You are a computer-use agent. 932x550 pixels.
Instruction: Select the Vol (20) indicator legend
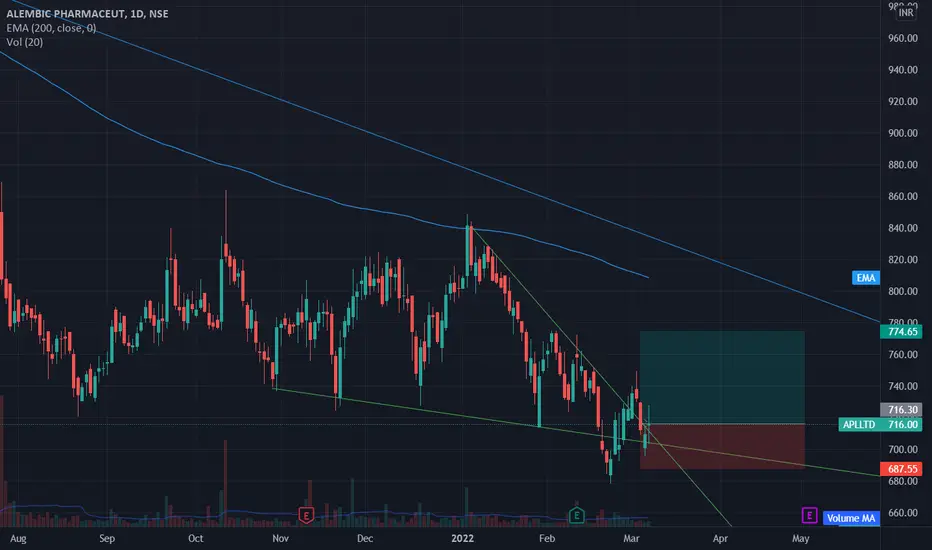tap(24, 42)
